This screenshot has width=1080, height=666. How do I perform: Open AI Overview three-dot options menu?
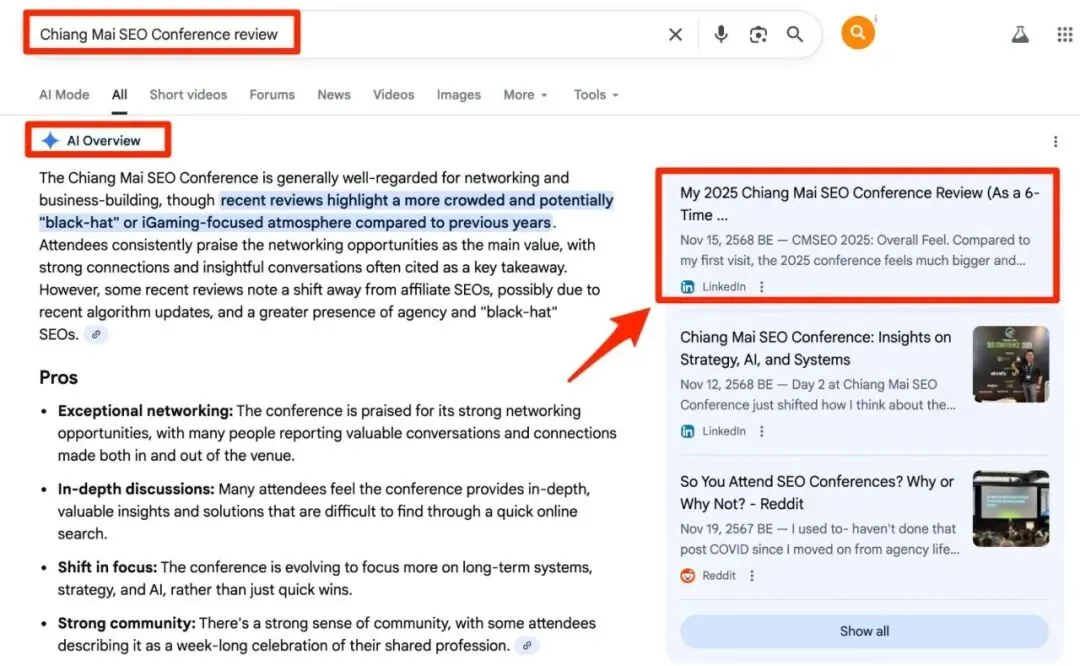click(1055, 142)
